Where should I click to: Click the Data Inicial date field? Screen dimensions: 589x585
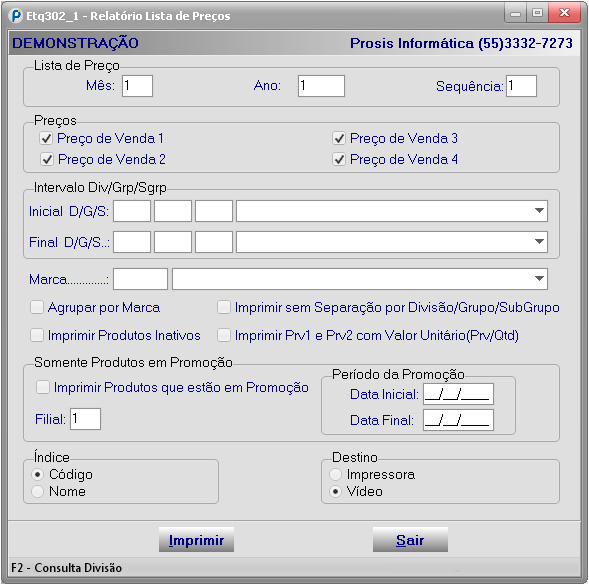coord(458,394)
